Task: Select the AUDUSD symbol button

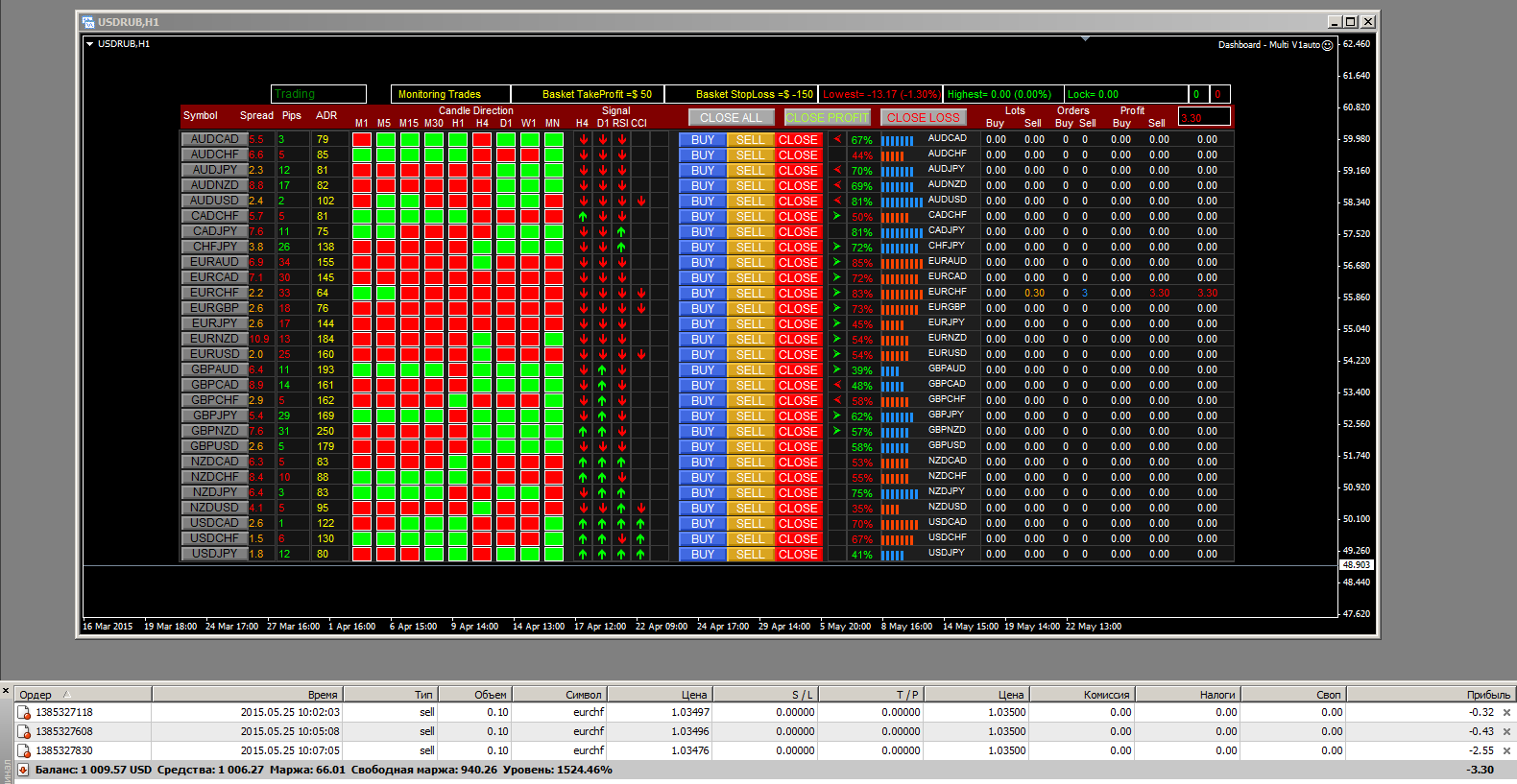Action: click(x=214, y=201)
